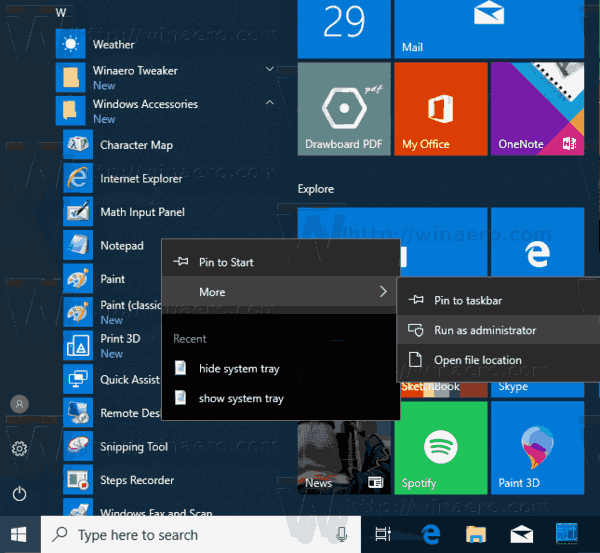Click the Windows Start button
The width and height of the screenshot is (600, 553).
point(19,534)
